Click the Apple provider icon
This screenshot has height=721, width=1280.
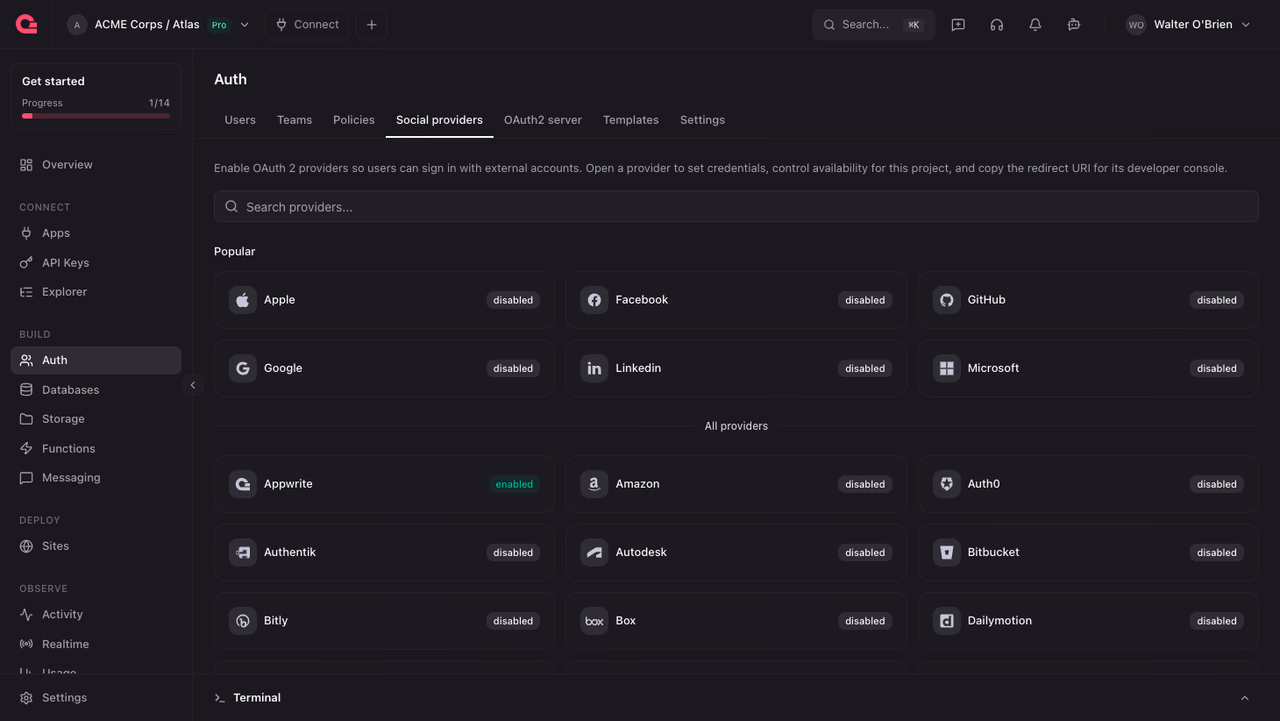point(243,300)
